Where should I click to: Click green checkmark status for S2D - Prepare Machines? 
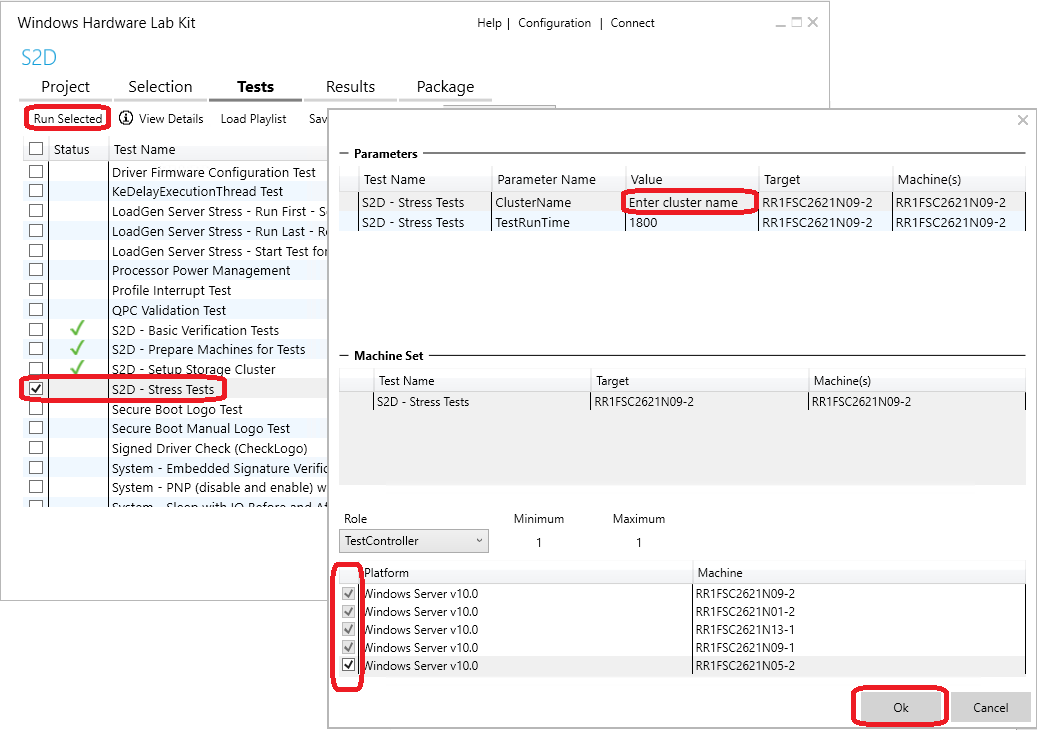tap(78, 348)
